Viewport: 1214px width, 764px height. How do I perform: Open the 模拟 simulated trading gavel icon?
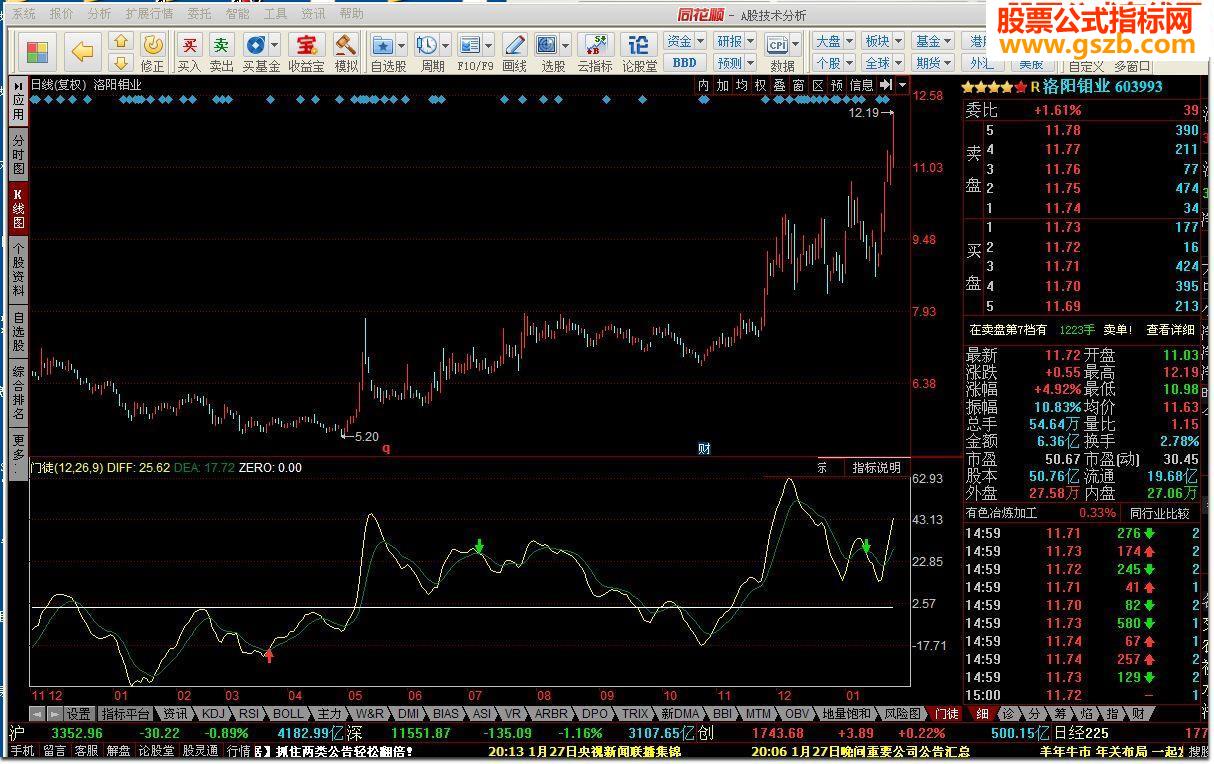[346, 52]
